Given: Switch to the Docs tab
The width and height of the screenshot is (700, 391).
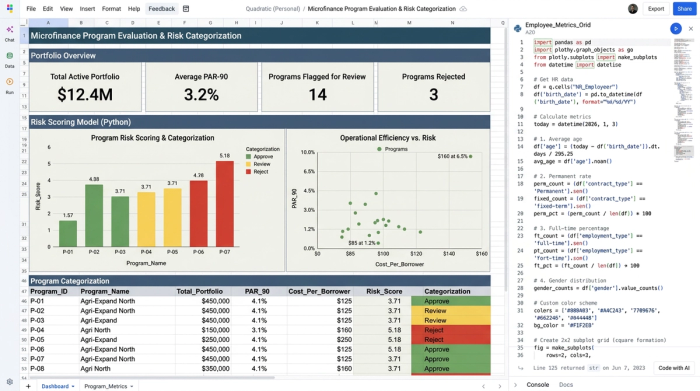Looking at the screenshot, I should pos(566,385).
